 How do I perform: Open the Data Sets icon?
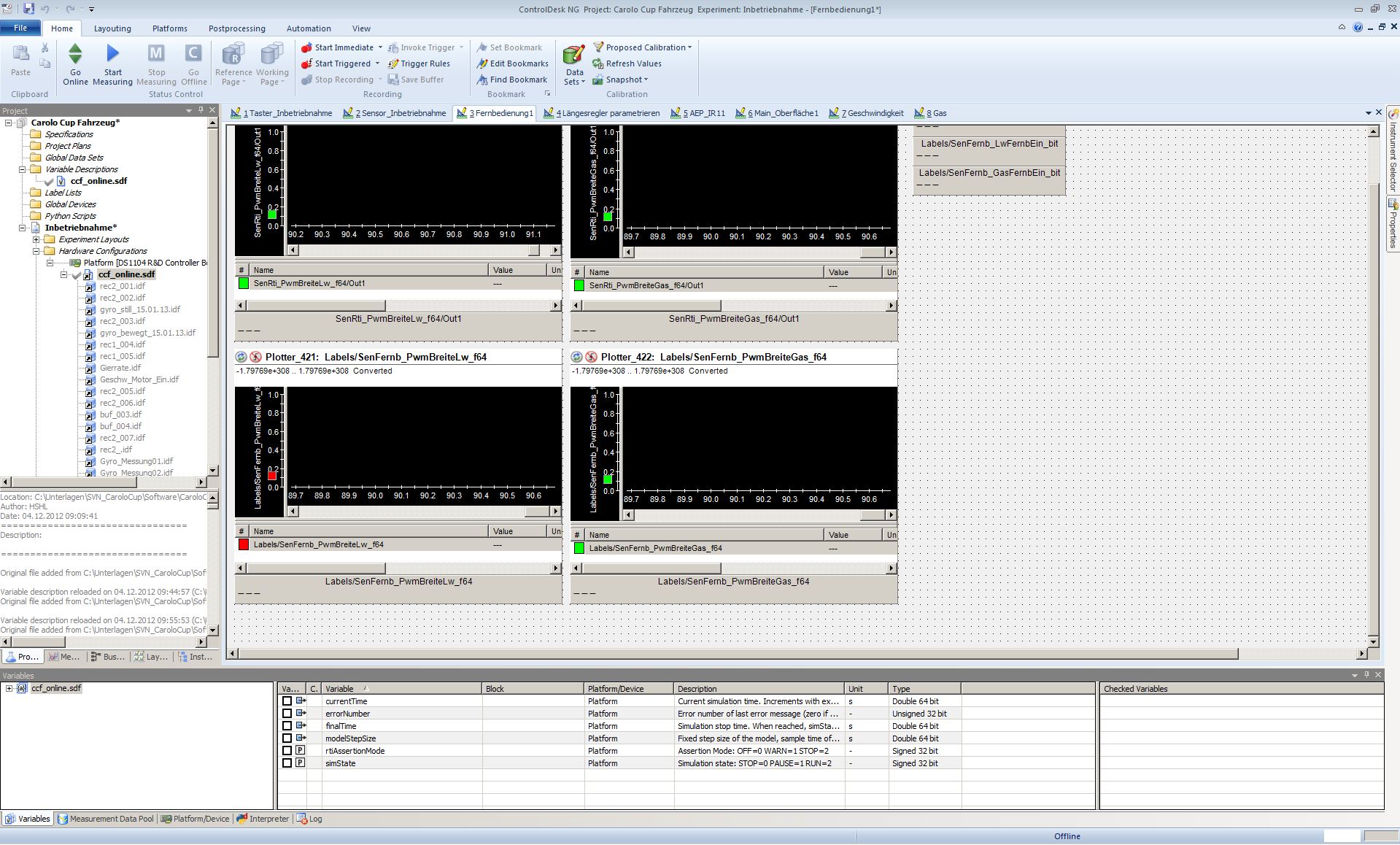point(574,55)
